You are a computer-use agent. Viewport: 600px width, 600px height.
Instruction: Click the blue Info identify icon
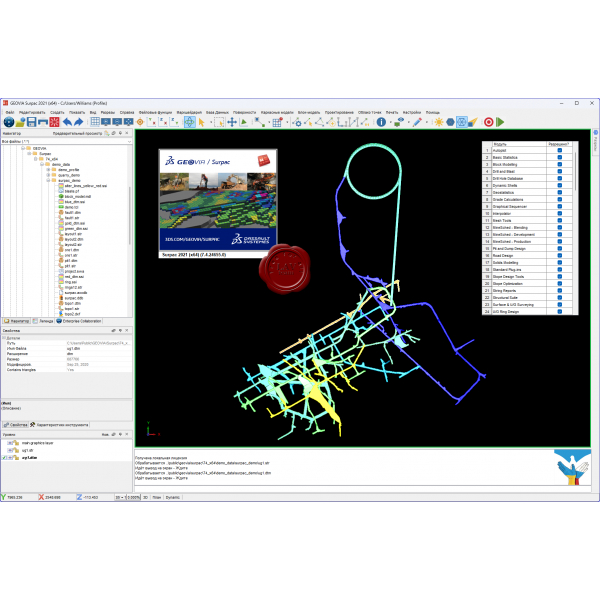tap(381, 122)
